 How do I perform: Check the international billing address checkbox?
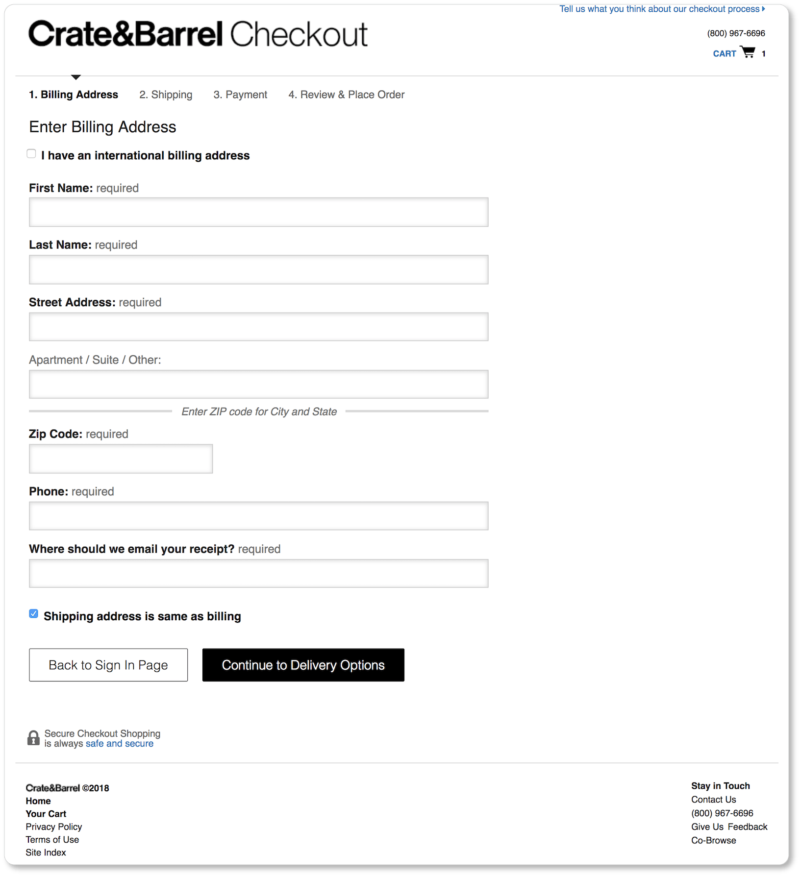(32, 154)
